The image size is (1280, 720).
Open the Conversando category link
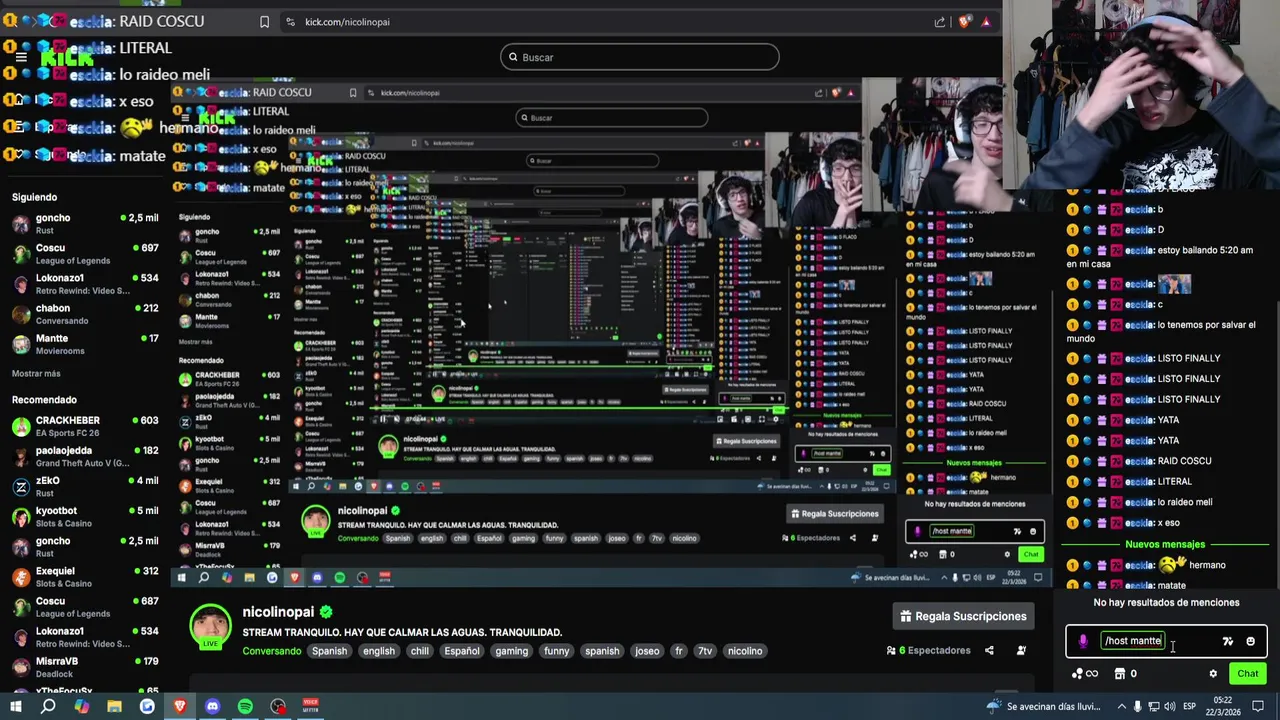[x=271, y=651]
